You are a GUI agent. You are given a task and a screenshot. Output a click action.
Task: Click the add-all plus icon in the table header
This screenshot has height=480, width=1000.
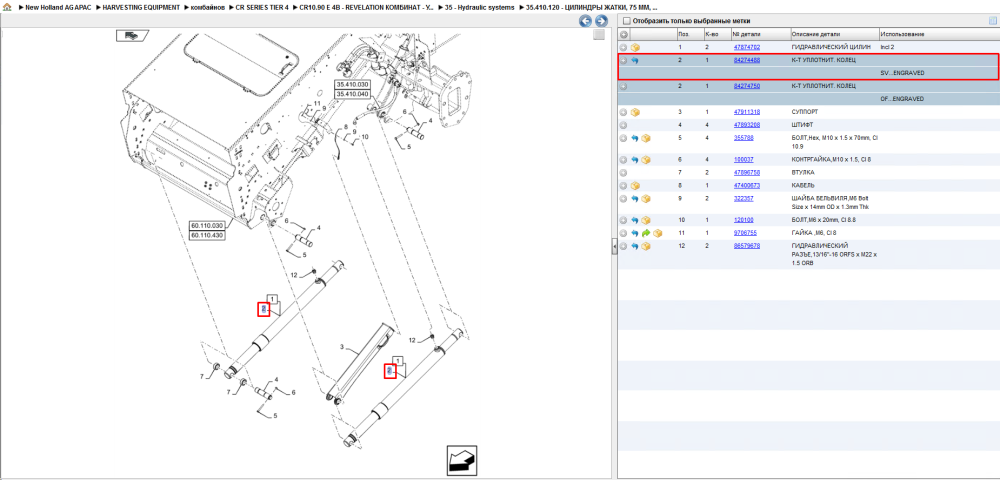pyautogui.click(x=624, y=34)
